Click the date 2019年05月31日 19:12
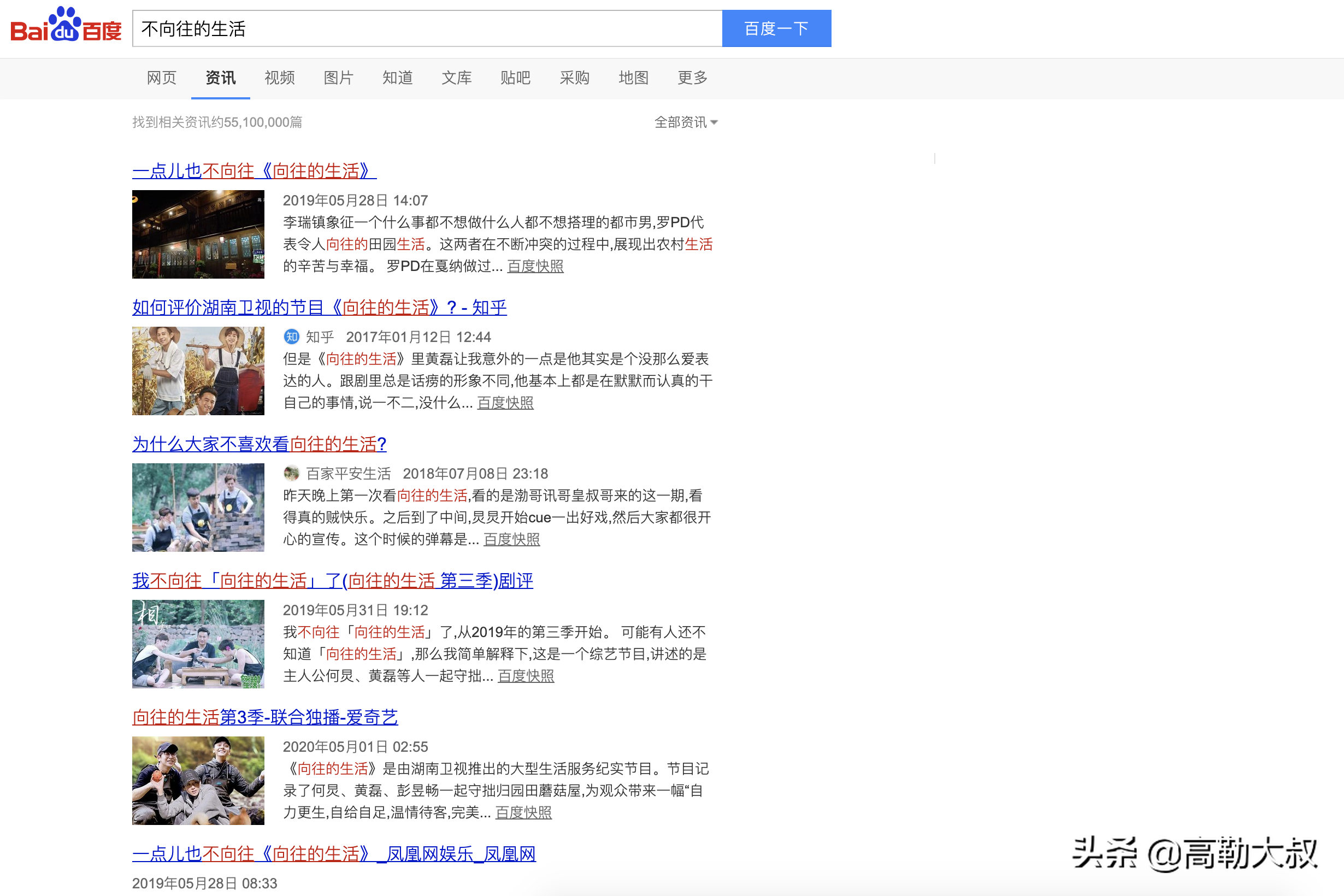Viewport: 1344px width, 896px height. point(356,610)
